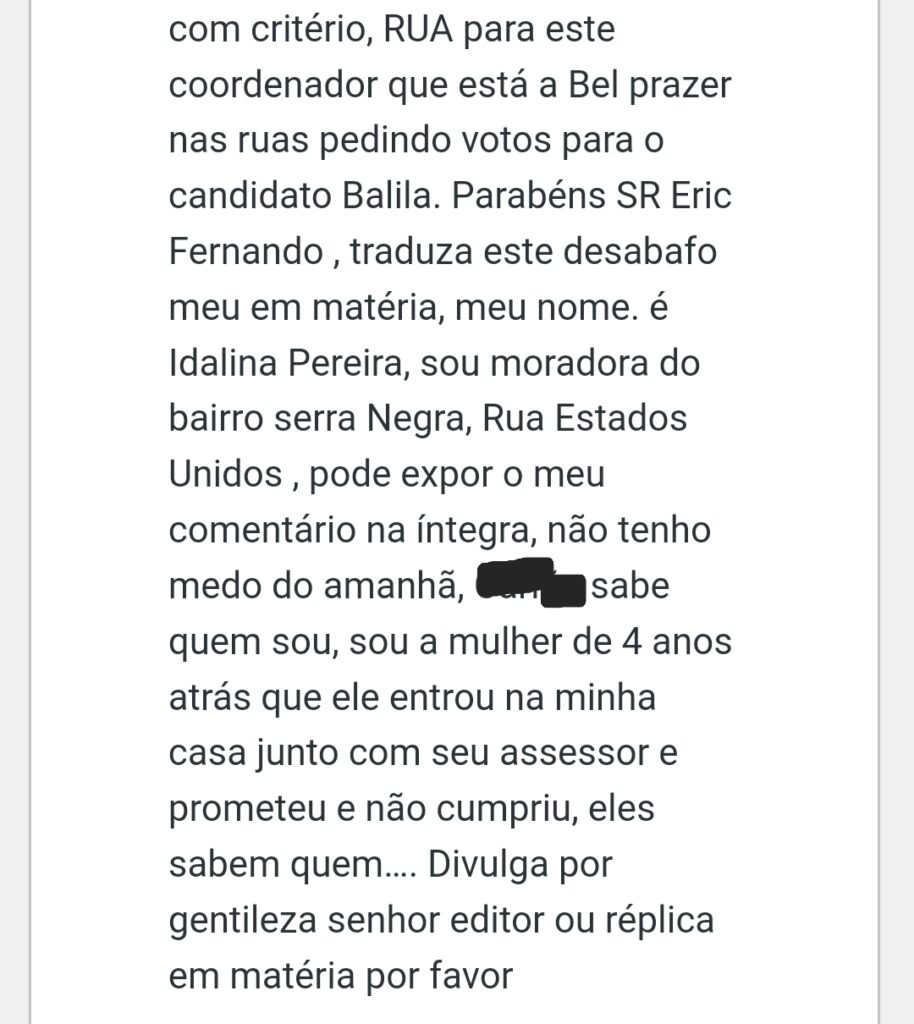Click the blacked-out redacted name

530,583
